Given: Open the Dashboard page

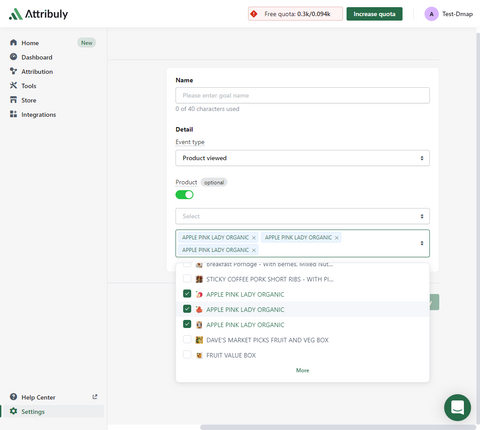Looking at the screenshot, I should pyautogui.click(x=37, y=57).
